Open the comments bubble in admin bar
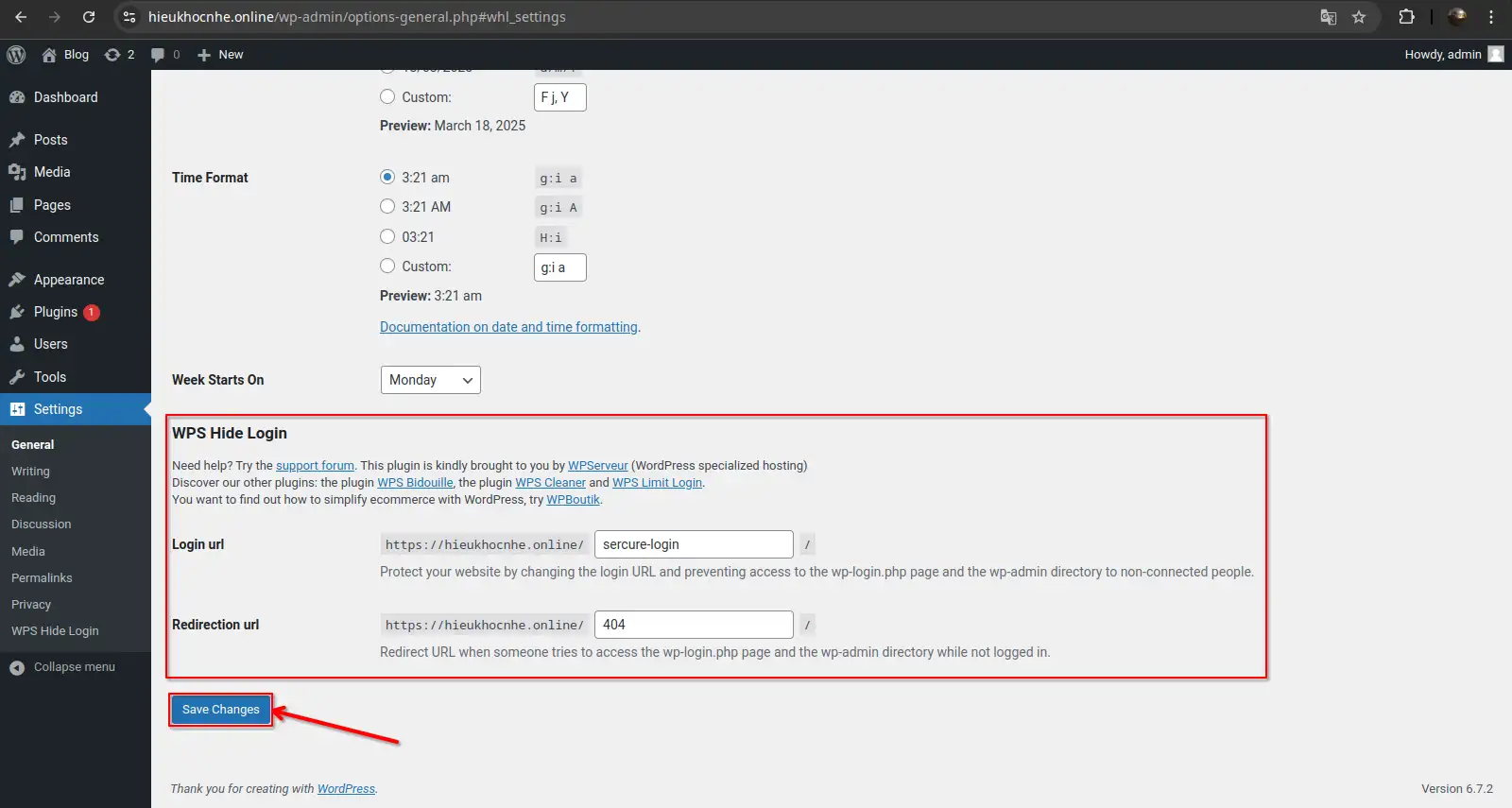 coord(158,55)
